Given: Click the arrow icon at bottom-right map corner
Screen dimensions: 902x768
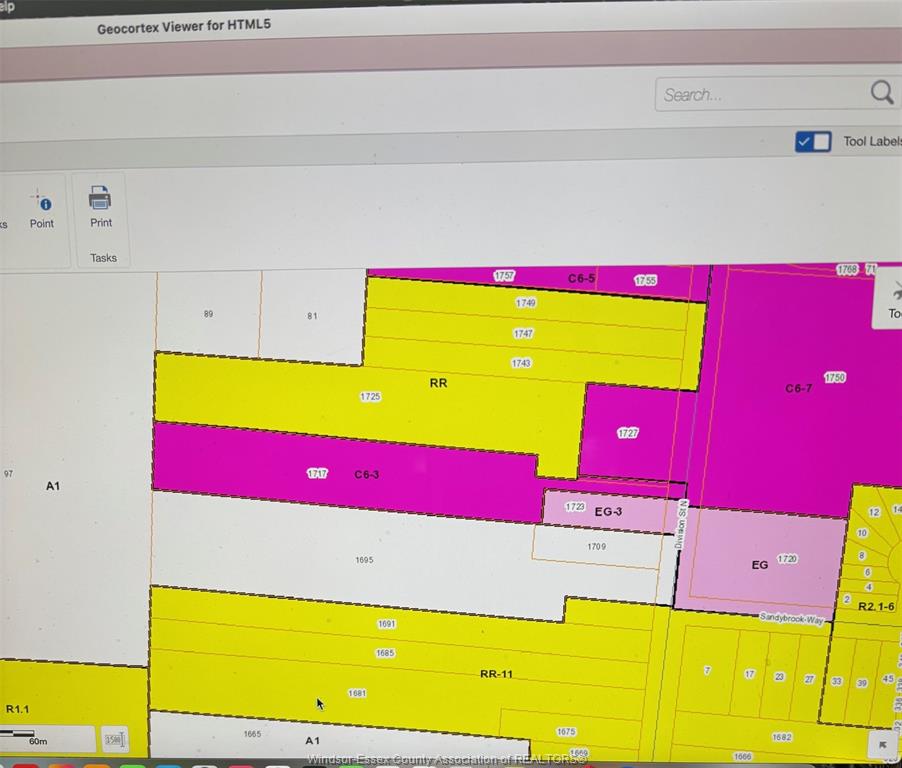Looking at the screenshot, I should coord(882,745).
